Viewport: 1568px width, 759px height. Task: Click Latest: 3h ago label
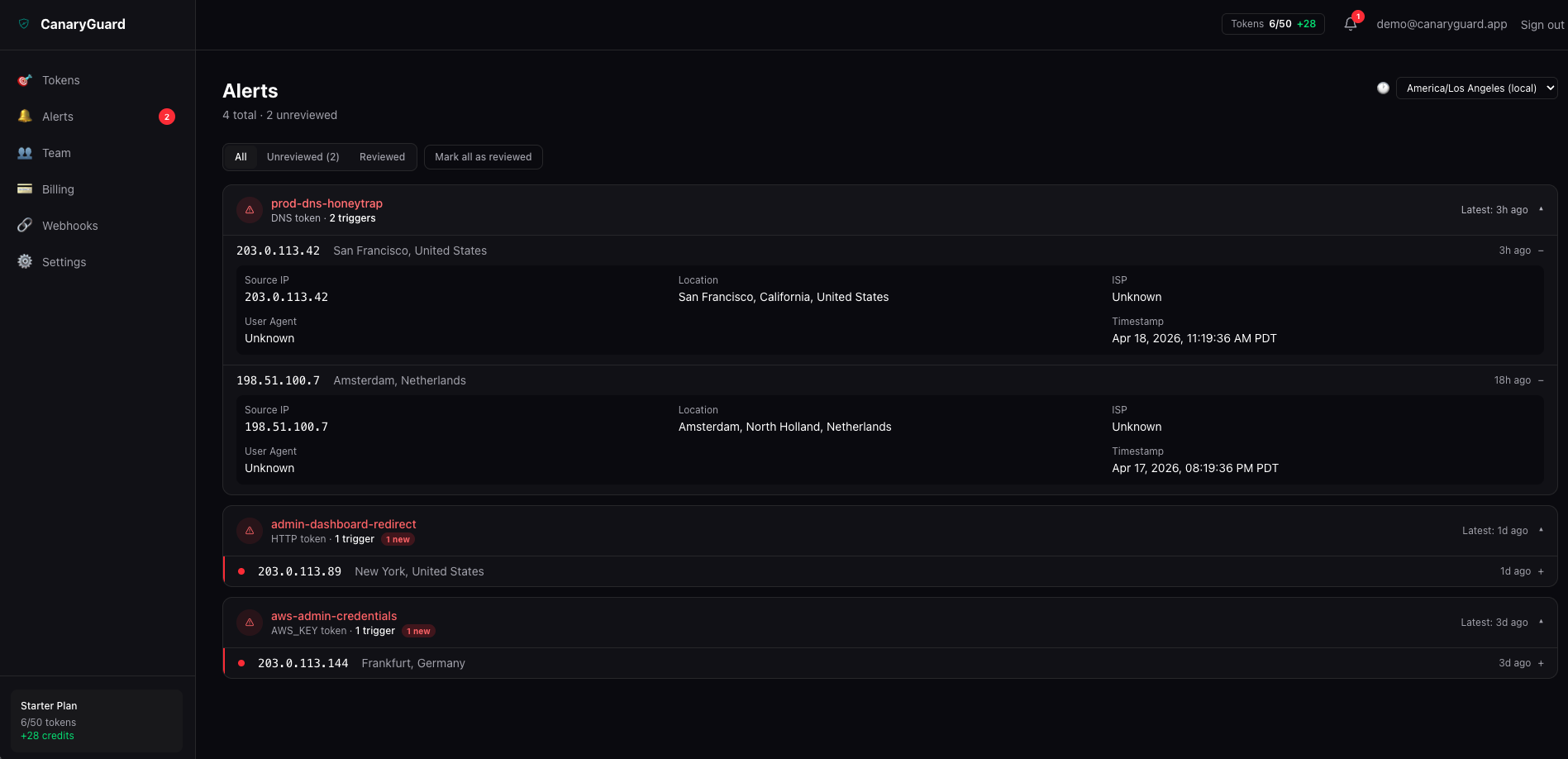pyautogui.click(x=1494, y=210)
